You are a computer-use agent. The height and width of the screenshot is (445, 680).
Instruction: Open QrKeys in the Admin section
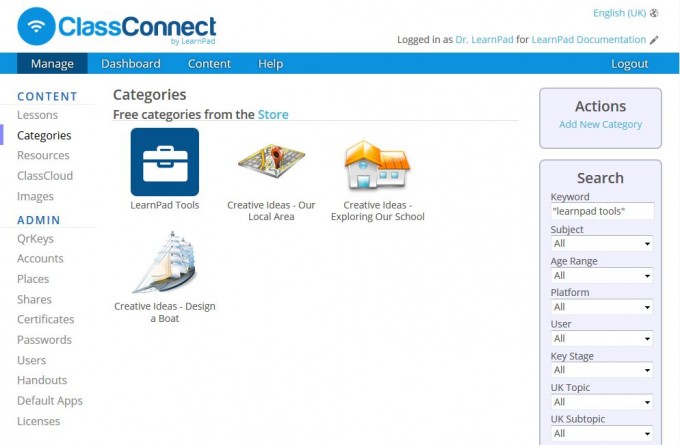click(35, 239)
